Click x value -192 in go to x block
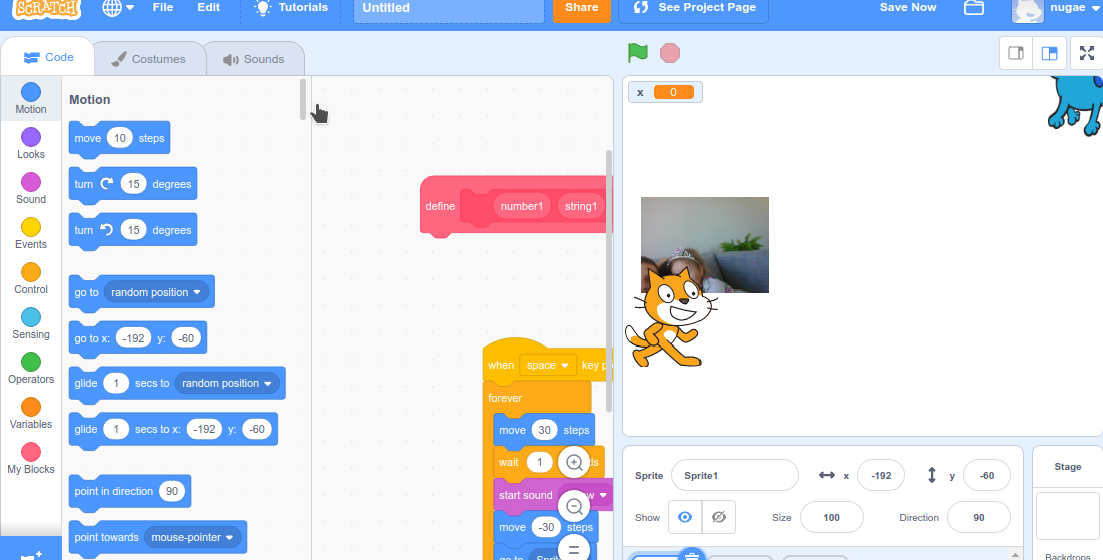This screenshot has height=560, width=1103. 134,338
